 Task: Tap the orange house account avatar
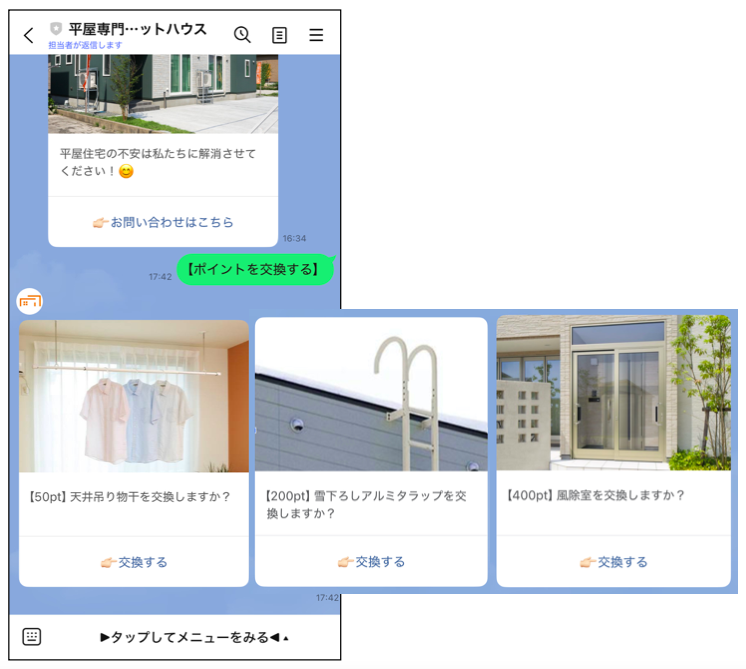point(30,301)
